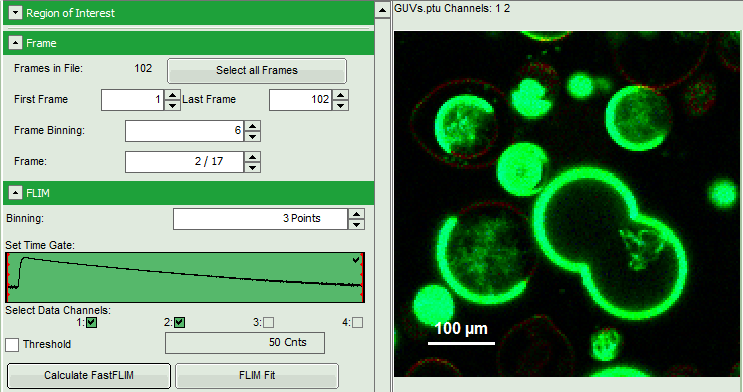Collapse the Frame section
This screenshot has height=392, width=743.
pos(15,43)
